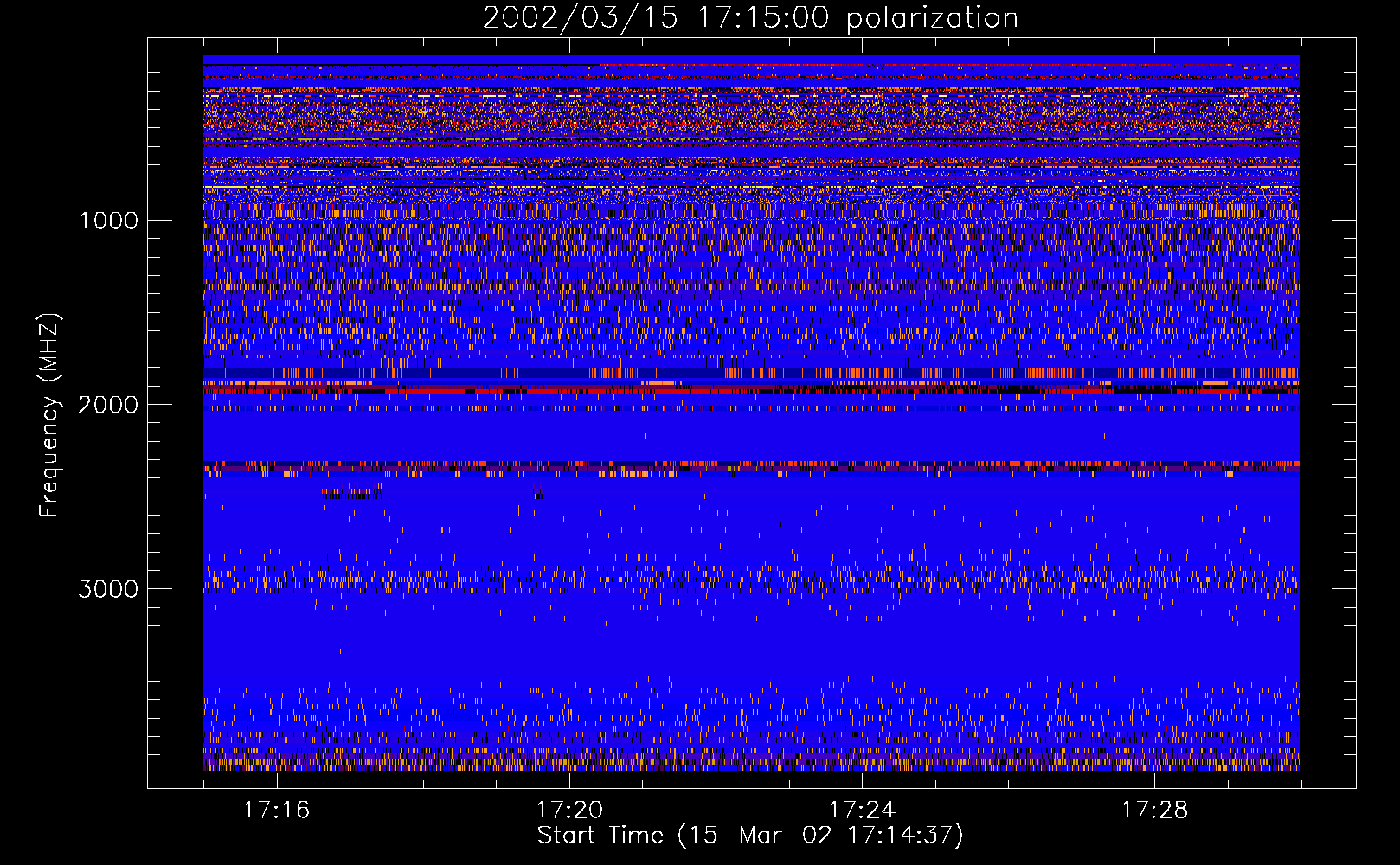Select the 3000 frequency tick label
Viewport: 1400px width, 865px height.
coord(108,589)
